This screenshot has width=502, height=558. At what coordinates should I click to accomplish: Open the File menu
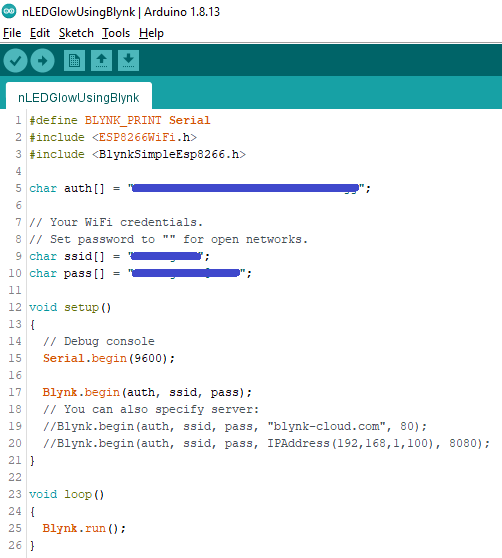point(12,33)
